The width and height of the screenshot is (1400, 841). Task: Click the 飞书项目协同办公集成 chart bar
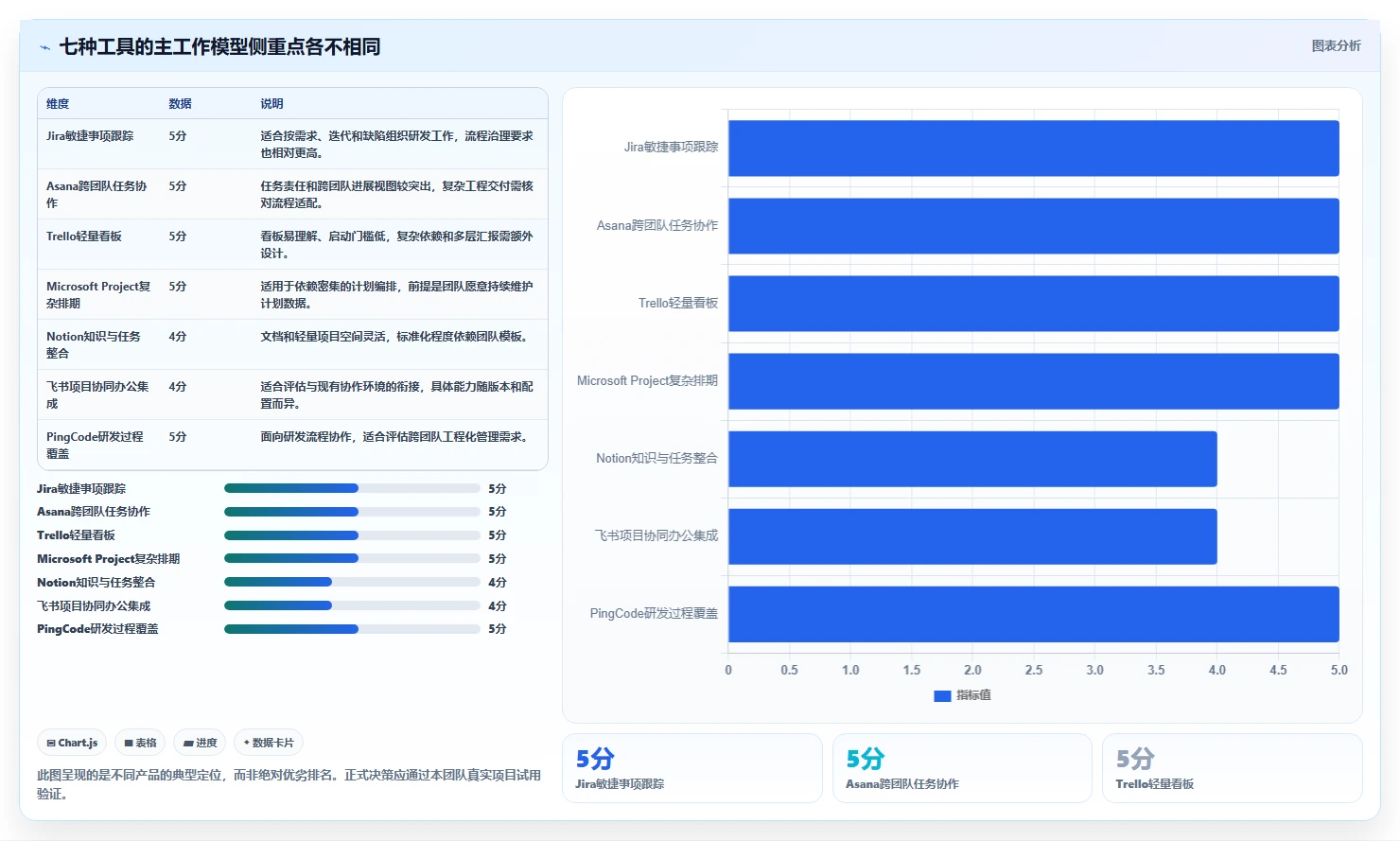point(972,536)
